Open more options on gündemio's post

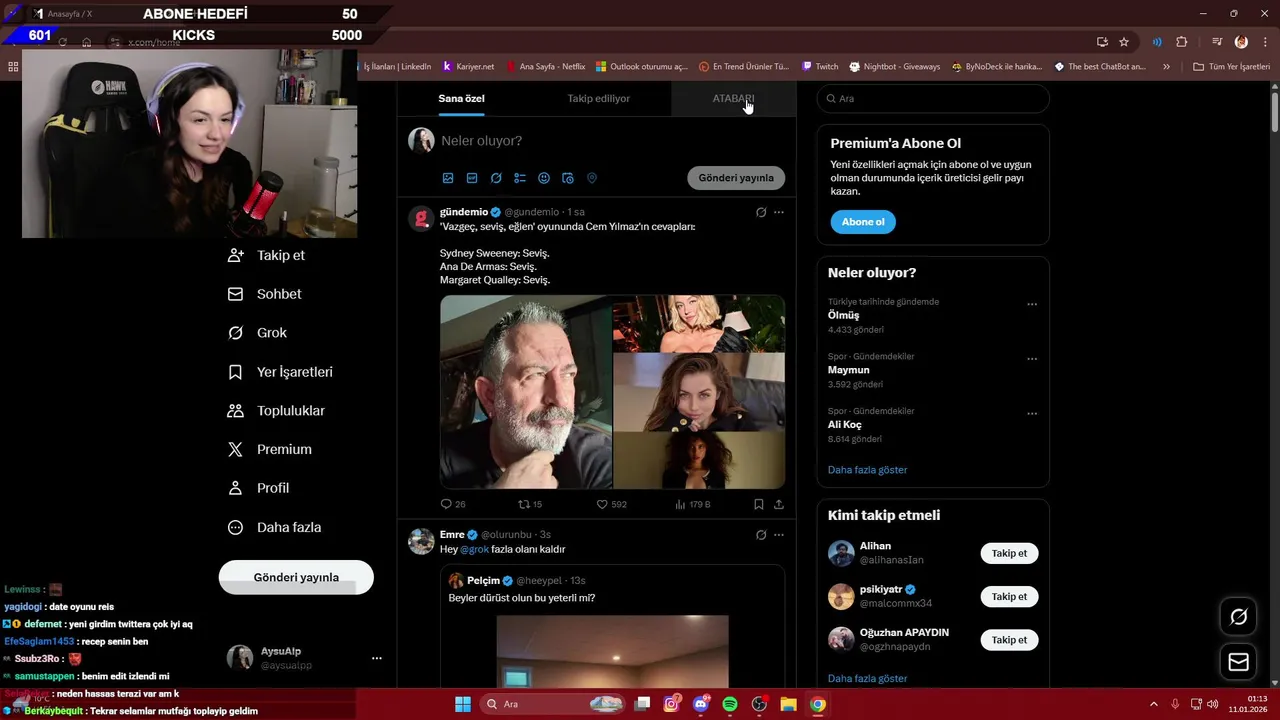coord(779,212)
